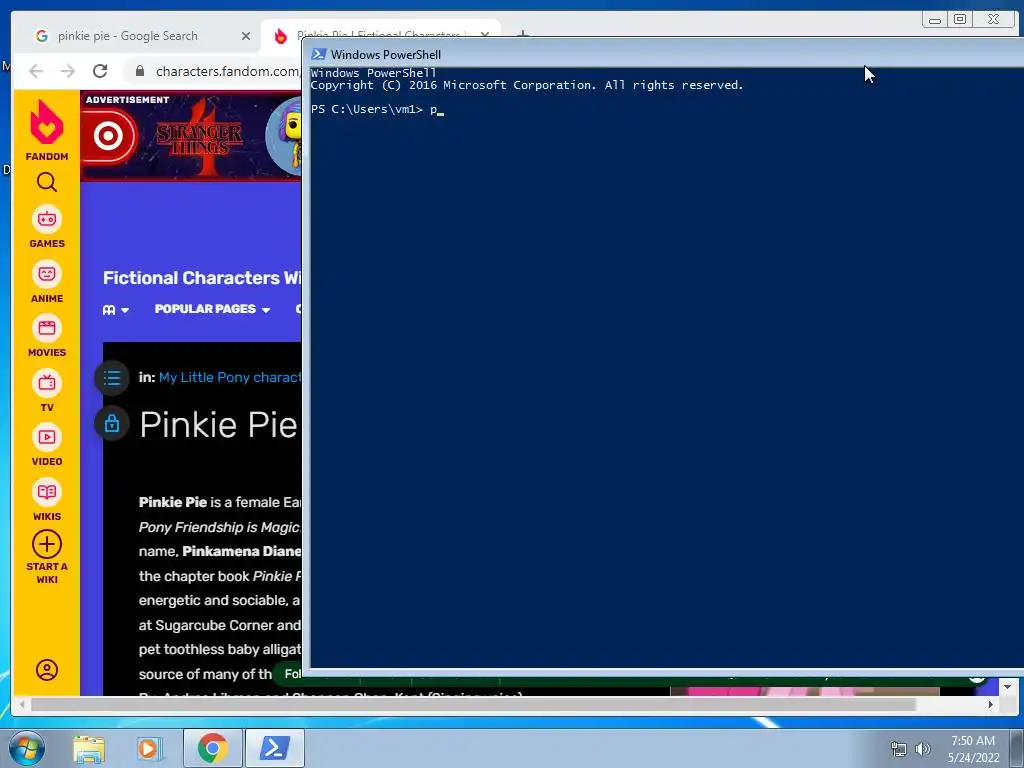Close the Pinkie Pie Fandom tab
1024x768 pixels.
(485, 35)
